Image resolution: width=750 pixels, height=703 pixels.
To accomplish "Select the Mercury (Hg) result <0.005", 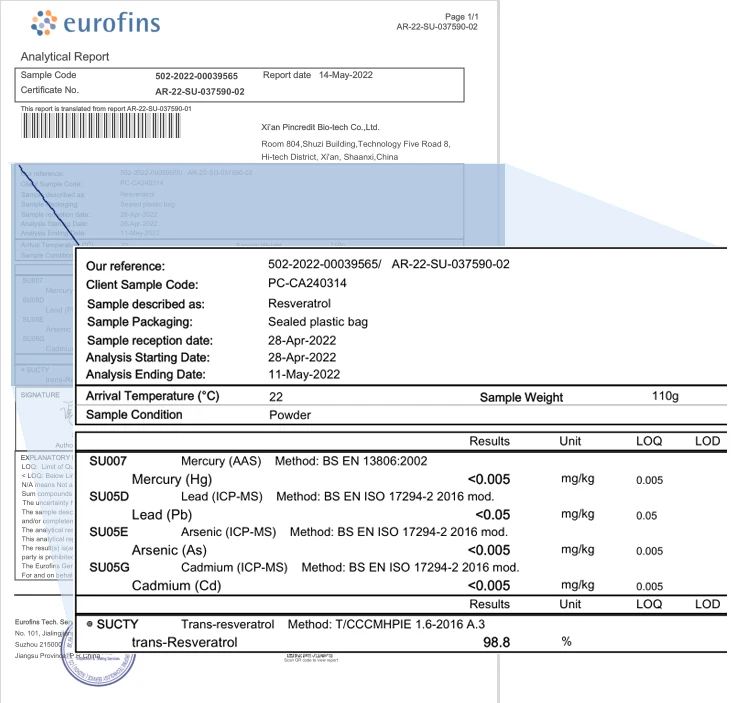I will [489, 480].
